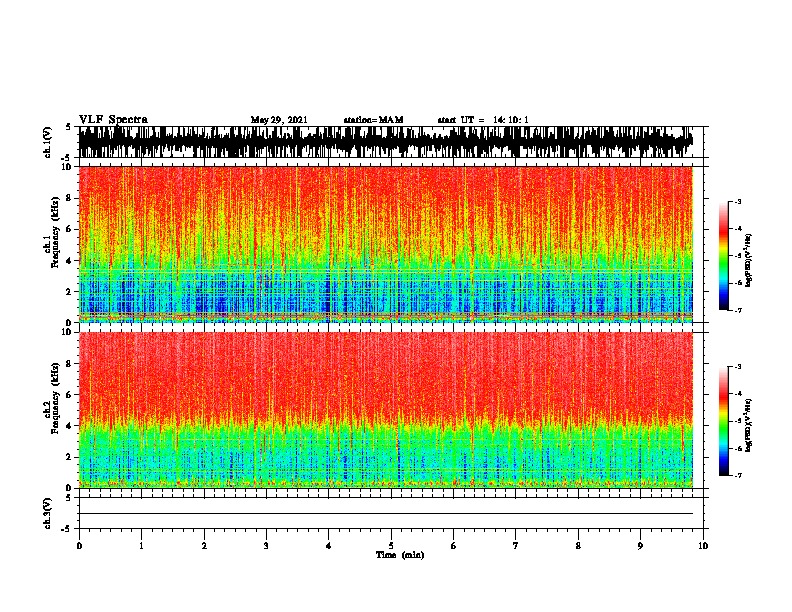Click the "ch.3(V)" axis label

48,513
